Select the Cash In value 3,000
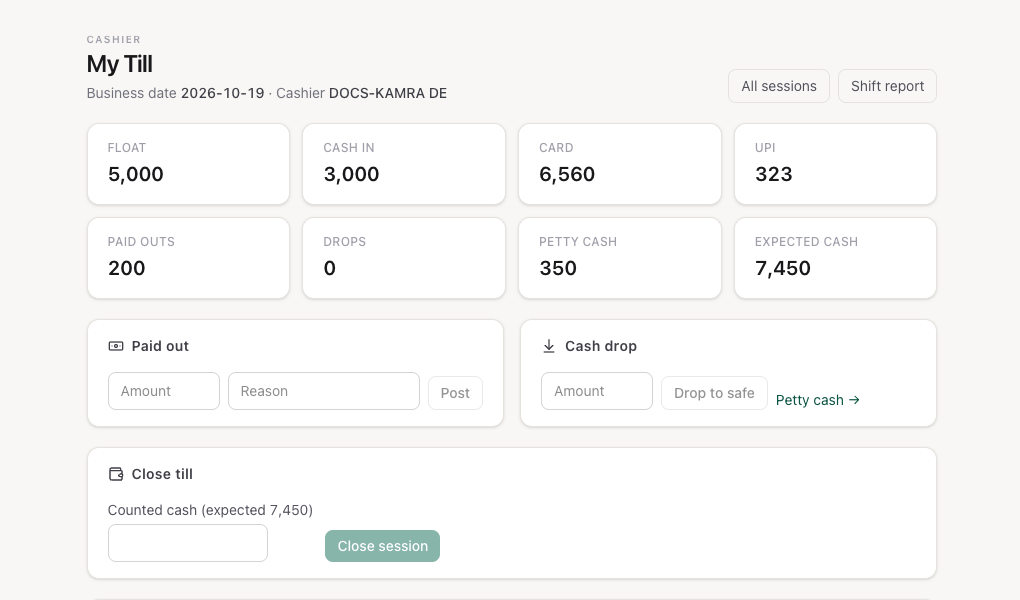Image resolution: width=1020 pixels, height=600 pixels. click(351, 174)
